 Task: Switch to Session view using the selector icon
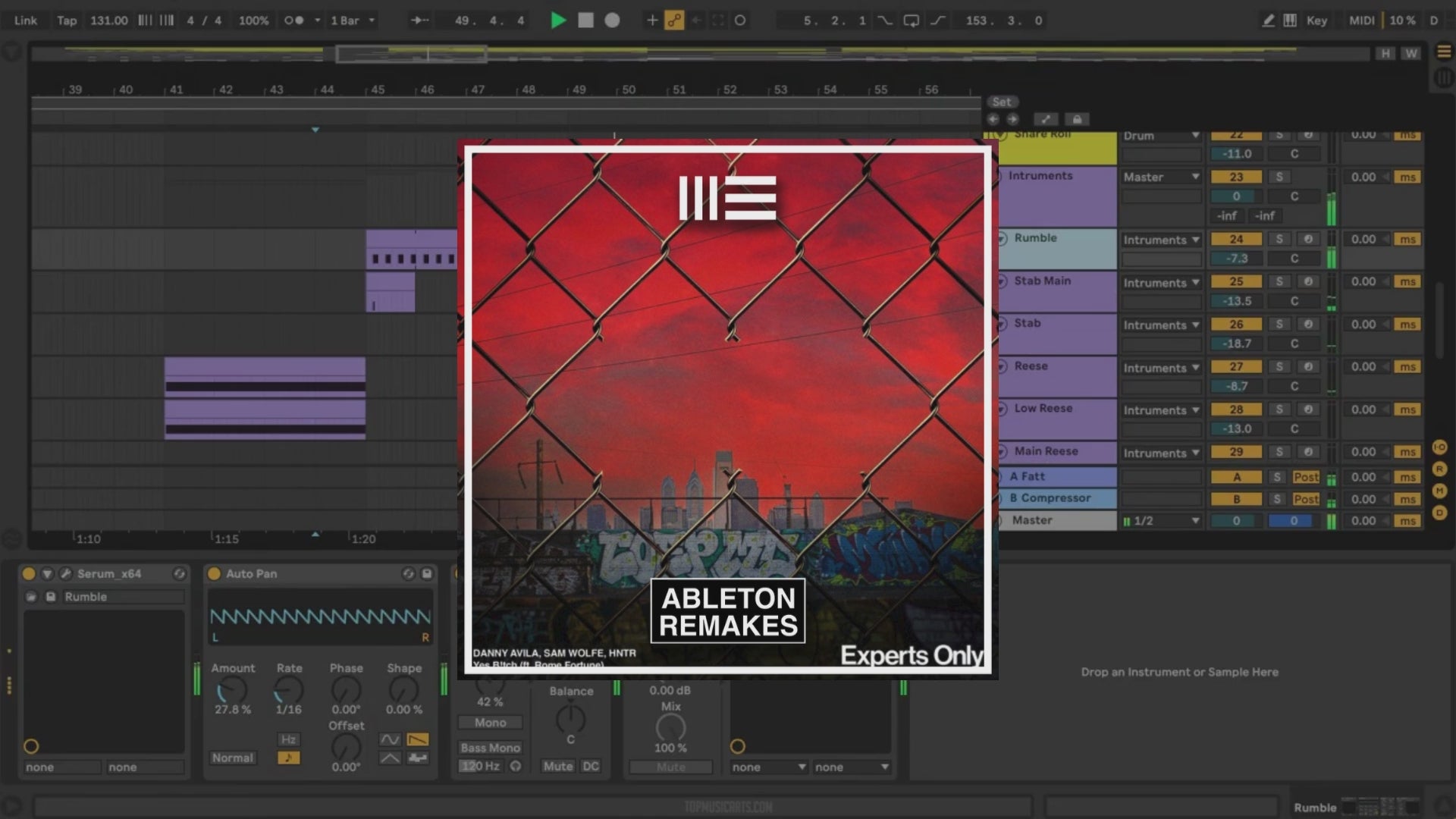coord(1444,77)
